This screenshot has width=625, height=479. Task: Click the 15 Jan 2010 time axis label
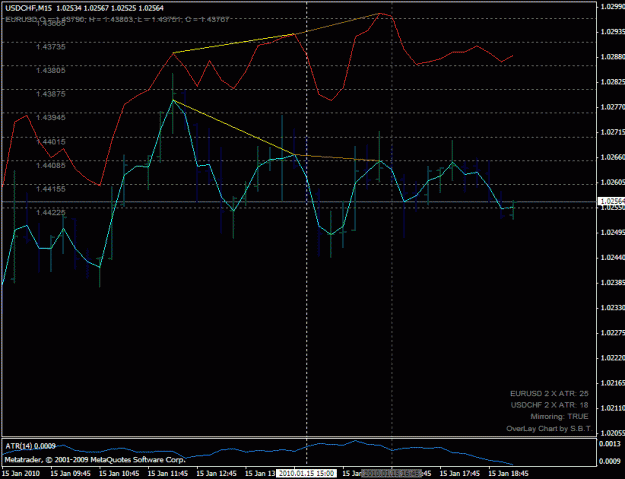(x=21, y=473)
